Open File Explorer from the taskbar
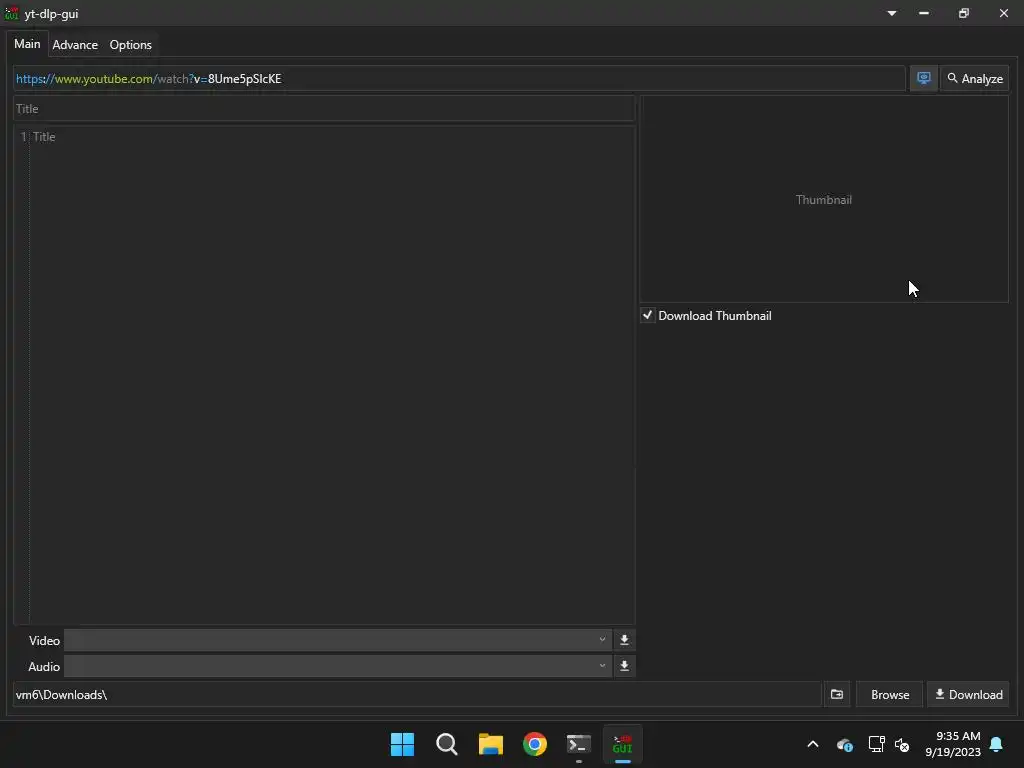Viewport: 1024px width, 768px height. click(x=490, y=744)
